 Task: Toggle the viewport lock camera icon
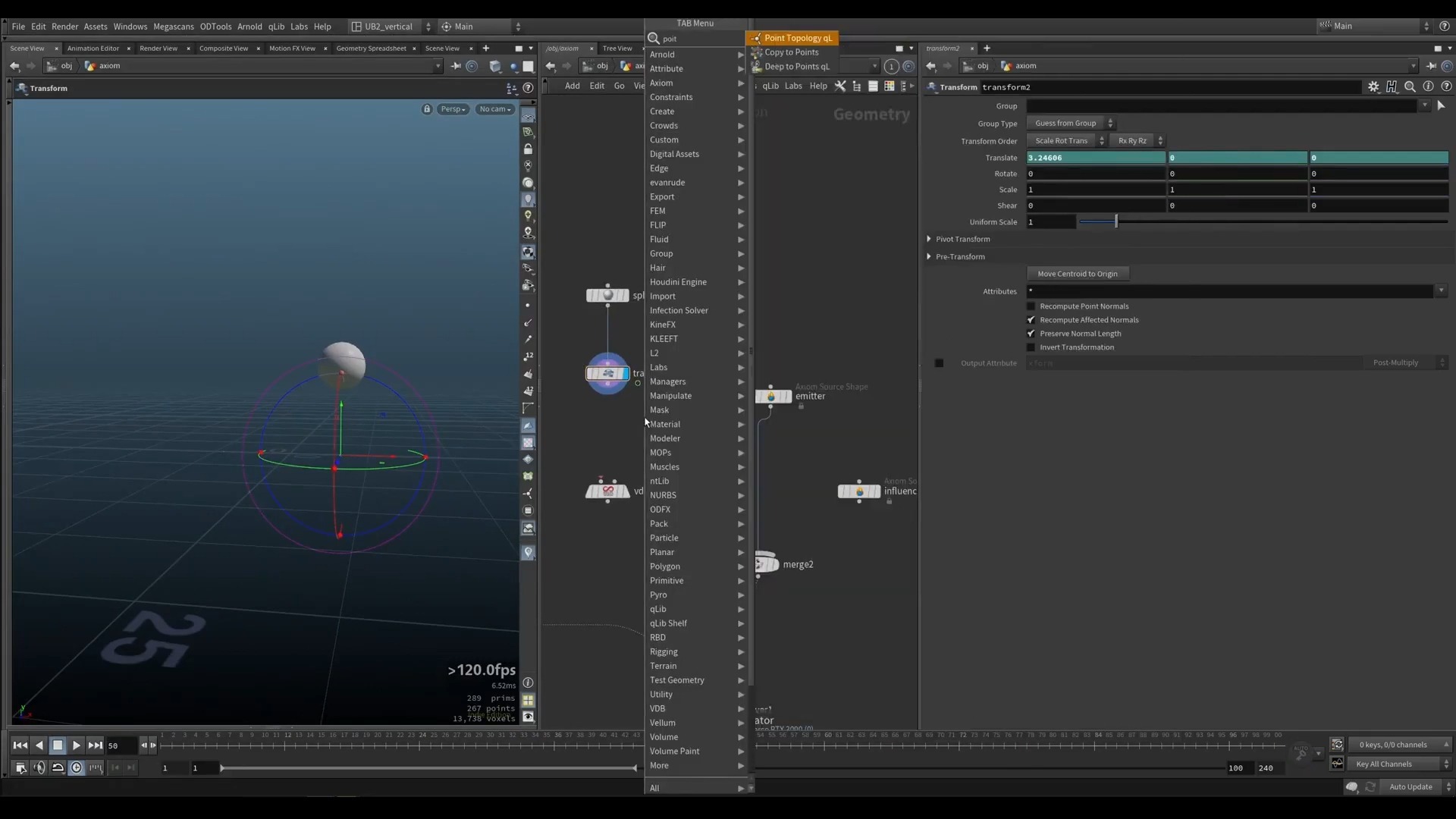(x=427, y=109)
